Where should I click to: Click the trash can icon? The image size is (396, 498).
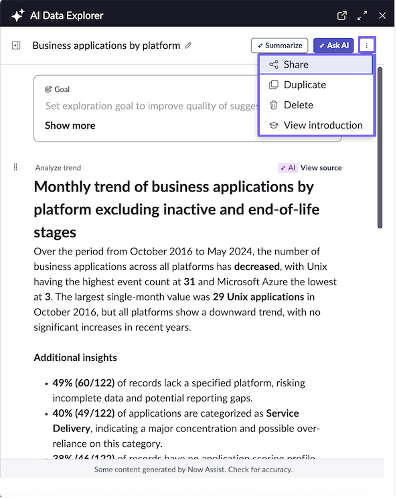tap(274, 105)
